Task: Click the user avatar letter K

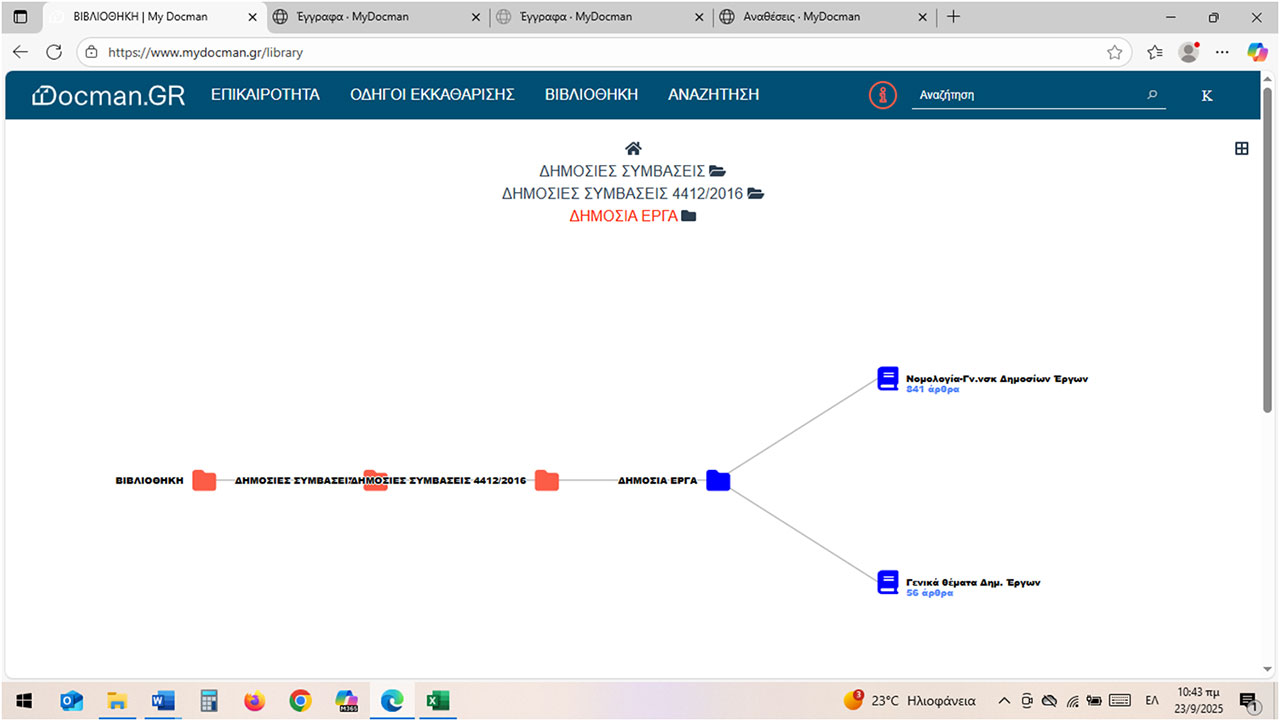Action: pyautogui.click(x=1206, y=95)
